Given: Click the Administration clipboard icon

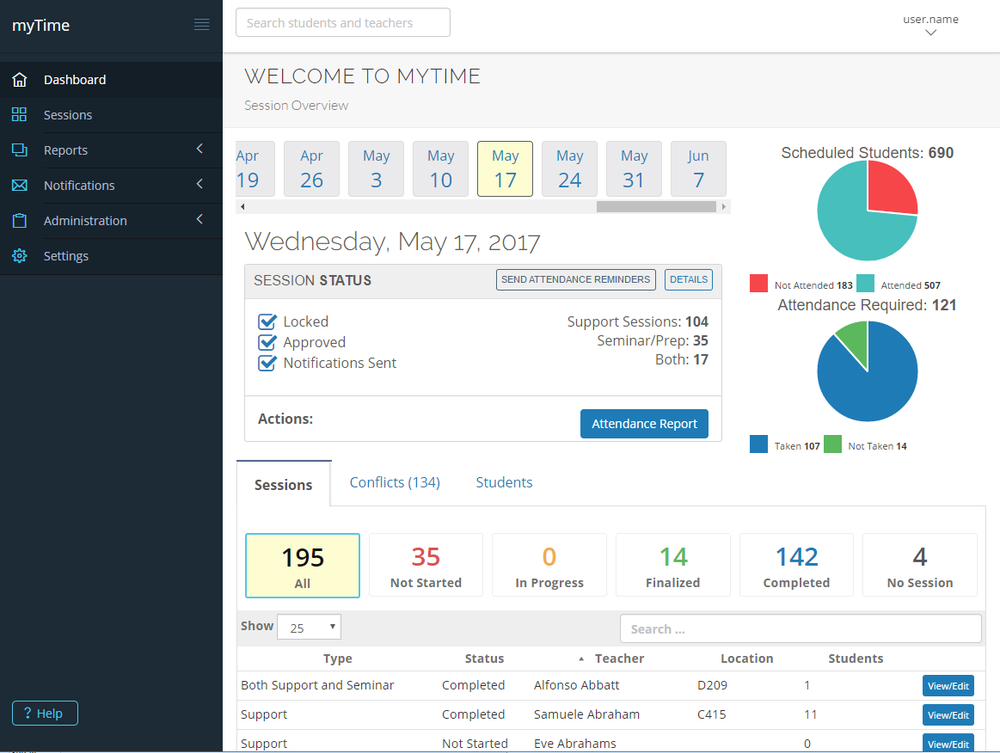Looking at the screenshot, I should tap(20, 220).
